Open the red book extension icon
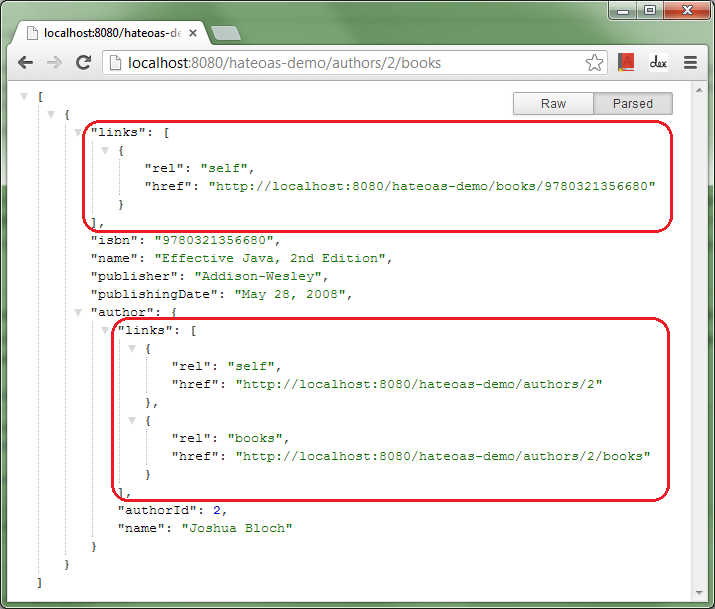This screenshot has width=715, height=609. (626, 62)
